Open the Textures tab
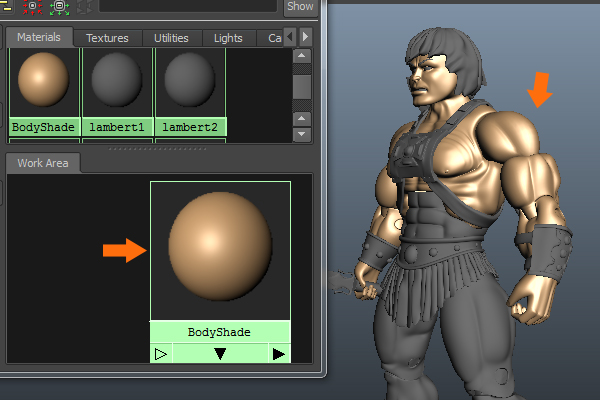Screen dimensions: 600x400 (108, 38)
